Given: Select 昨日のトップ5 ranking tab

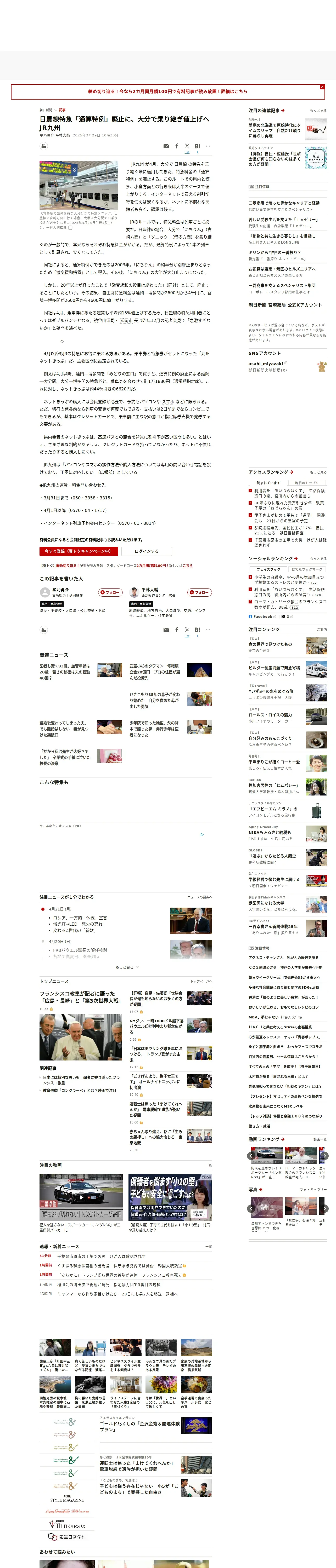Looking at the screenshot, I should pos(307,483).
